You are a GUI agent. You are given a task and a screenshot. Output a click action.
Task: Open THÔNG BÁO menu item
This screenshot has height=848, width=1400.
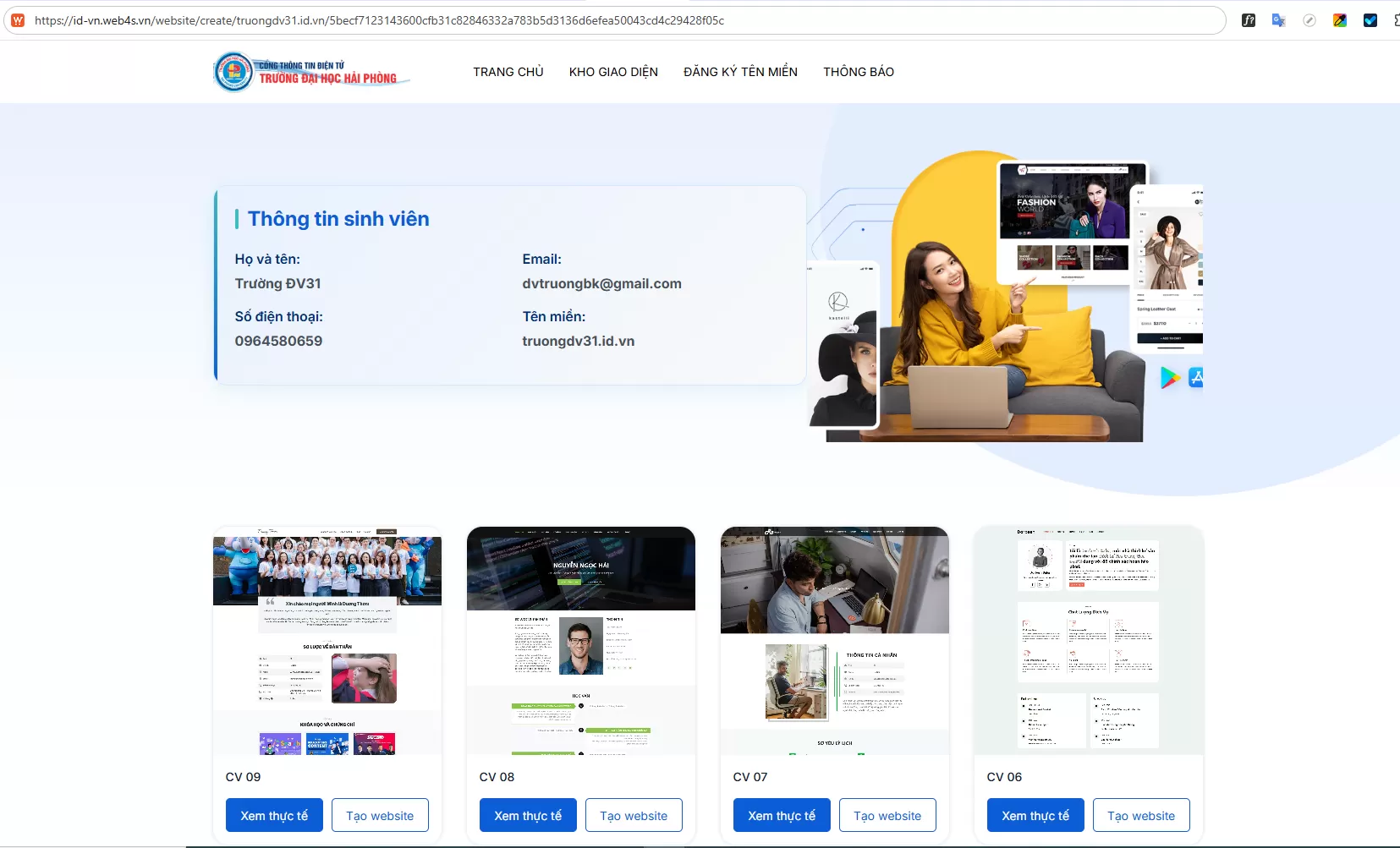click(x=858, y=72)
